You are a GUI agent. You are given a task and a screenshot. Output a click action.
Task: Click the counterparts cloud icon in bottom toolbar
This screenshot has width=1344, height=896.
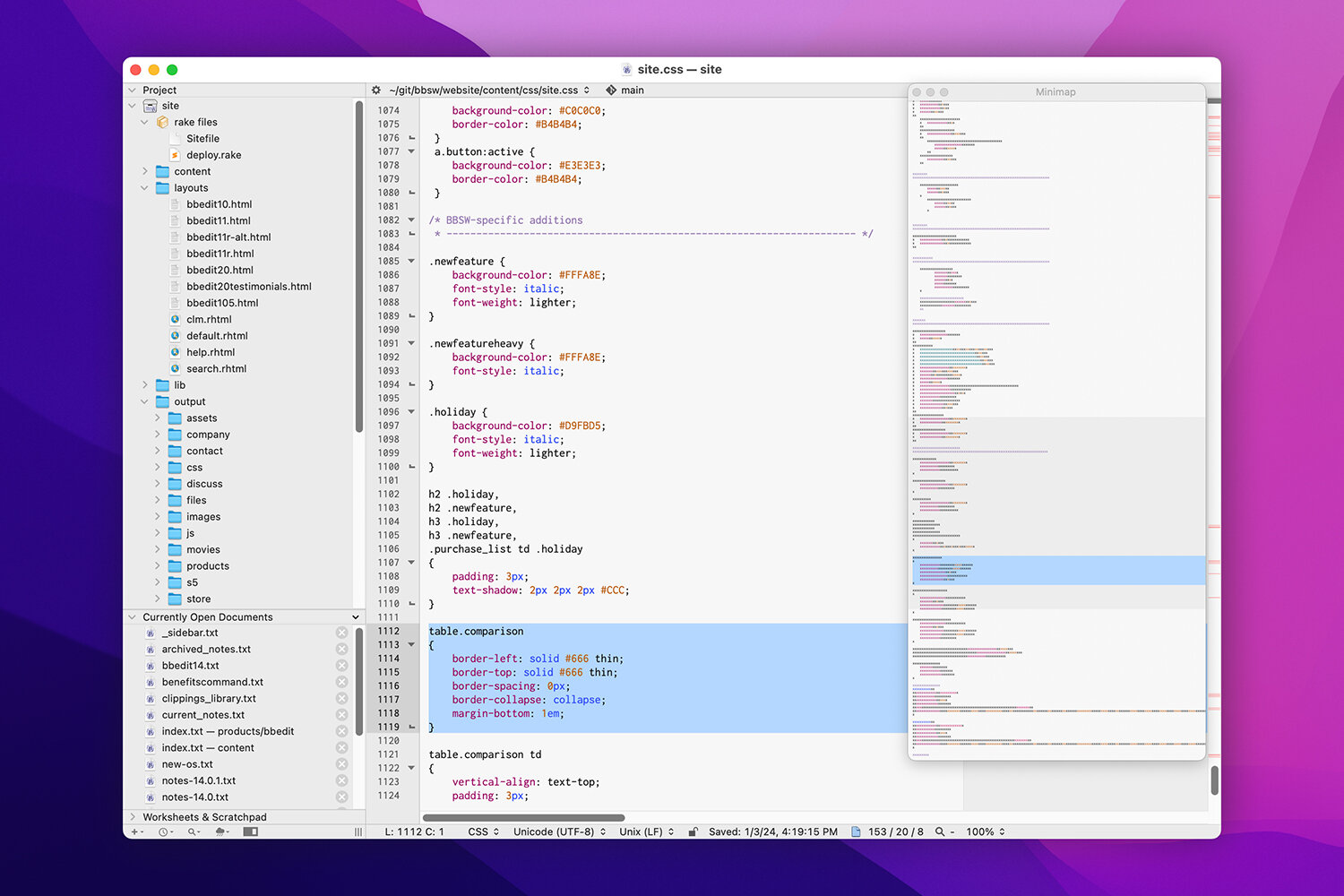(x=221, y=831)
